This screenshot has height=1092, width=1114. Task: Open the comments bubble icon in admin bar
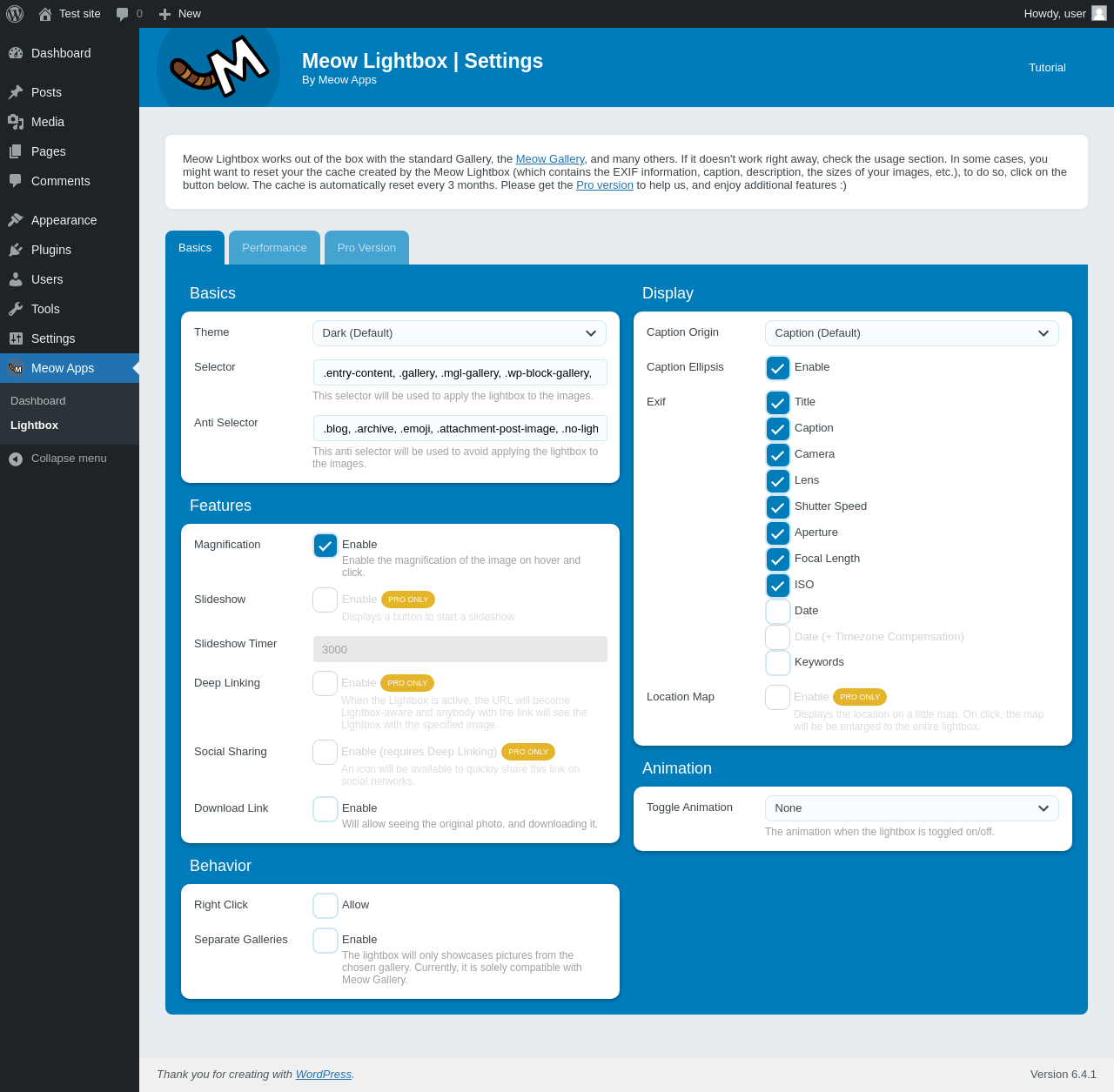pos(123,14)
